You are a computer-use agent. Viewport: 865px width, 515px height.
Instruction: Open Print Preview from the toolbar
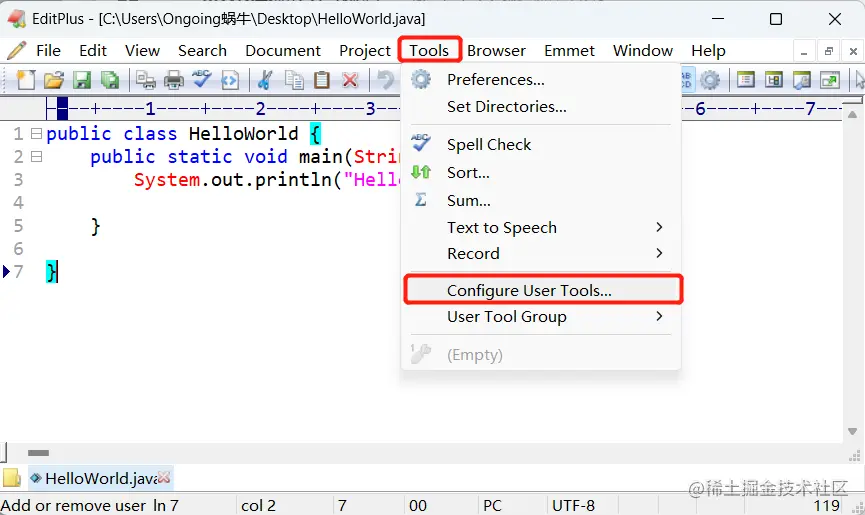(146, 80)
